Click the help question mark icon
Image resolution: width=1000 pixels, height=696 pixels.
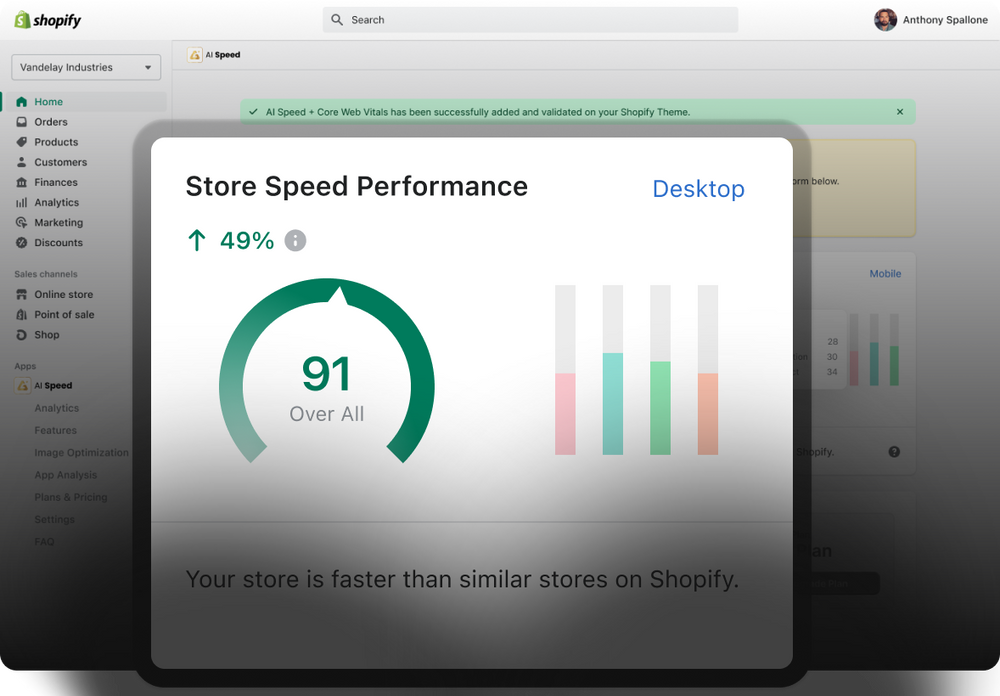pos(894,452)
